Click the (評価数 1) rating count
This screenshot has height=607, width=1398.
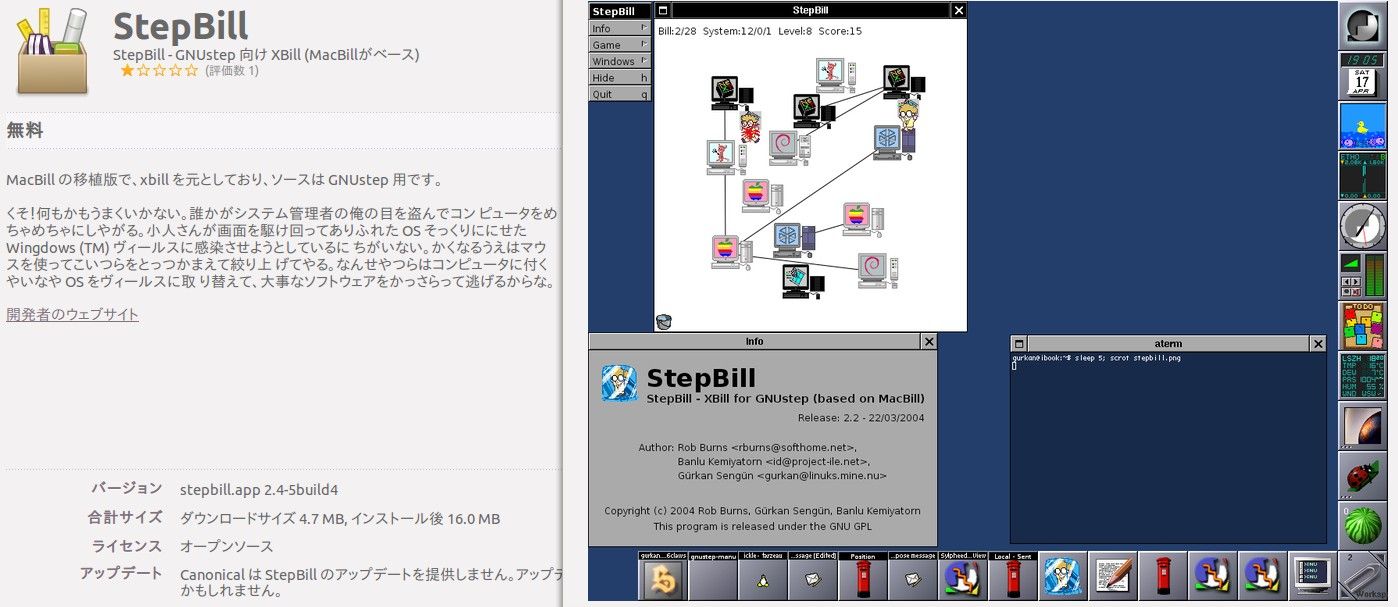(x=232, y=71)
